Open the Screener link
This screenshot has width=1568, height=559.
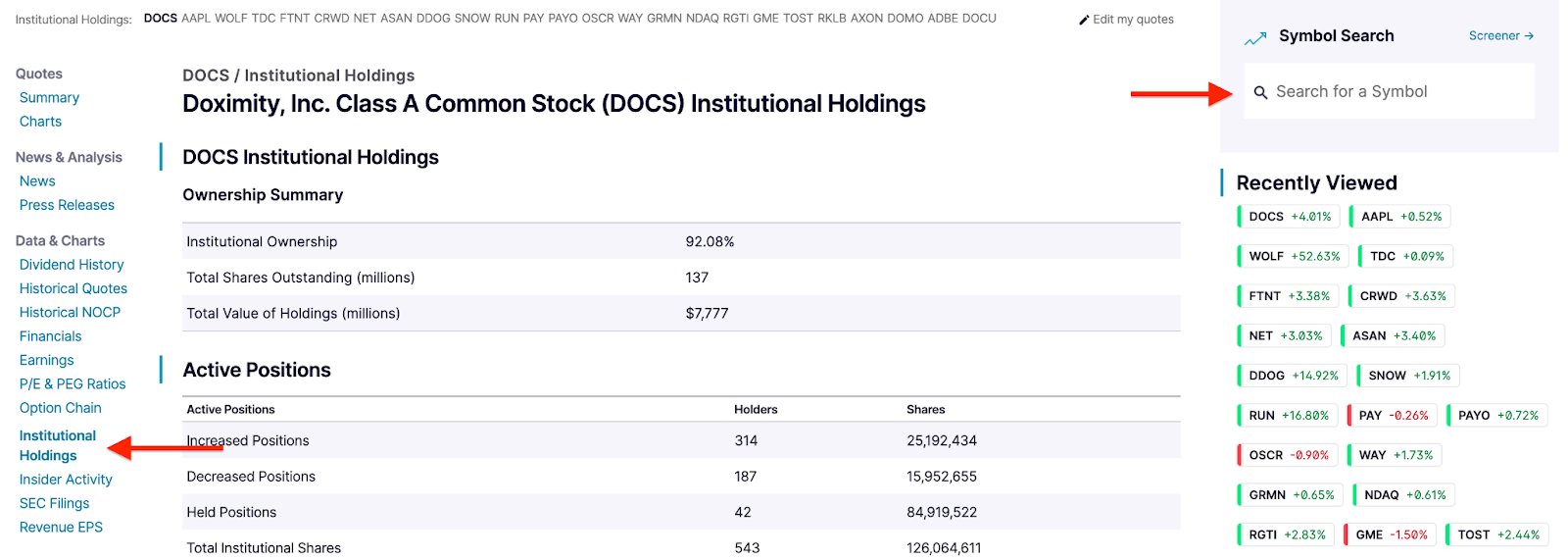(1500, 35)
